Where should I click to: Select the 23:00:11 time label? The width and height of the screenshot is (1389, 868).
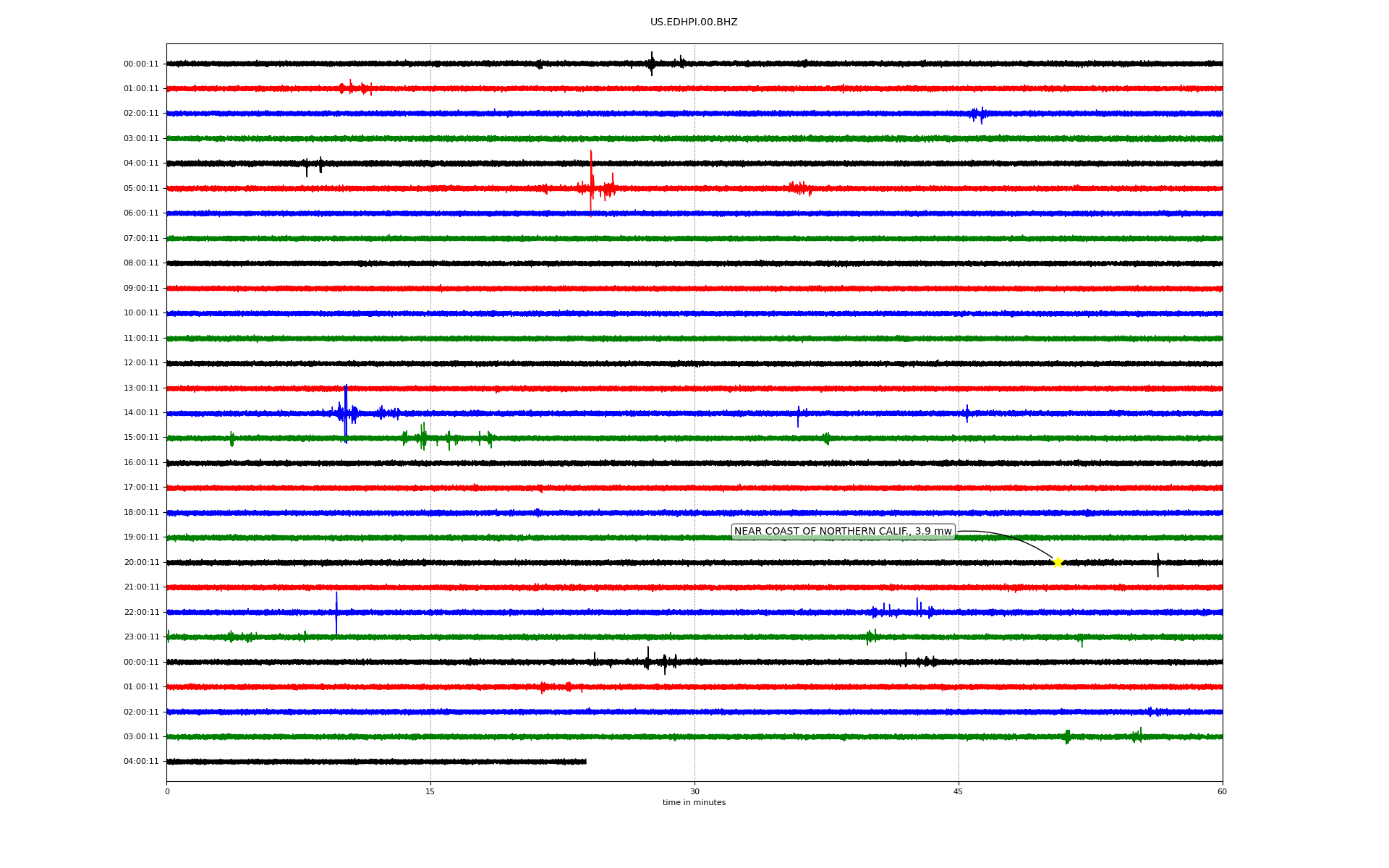coord(141,637)
